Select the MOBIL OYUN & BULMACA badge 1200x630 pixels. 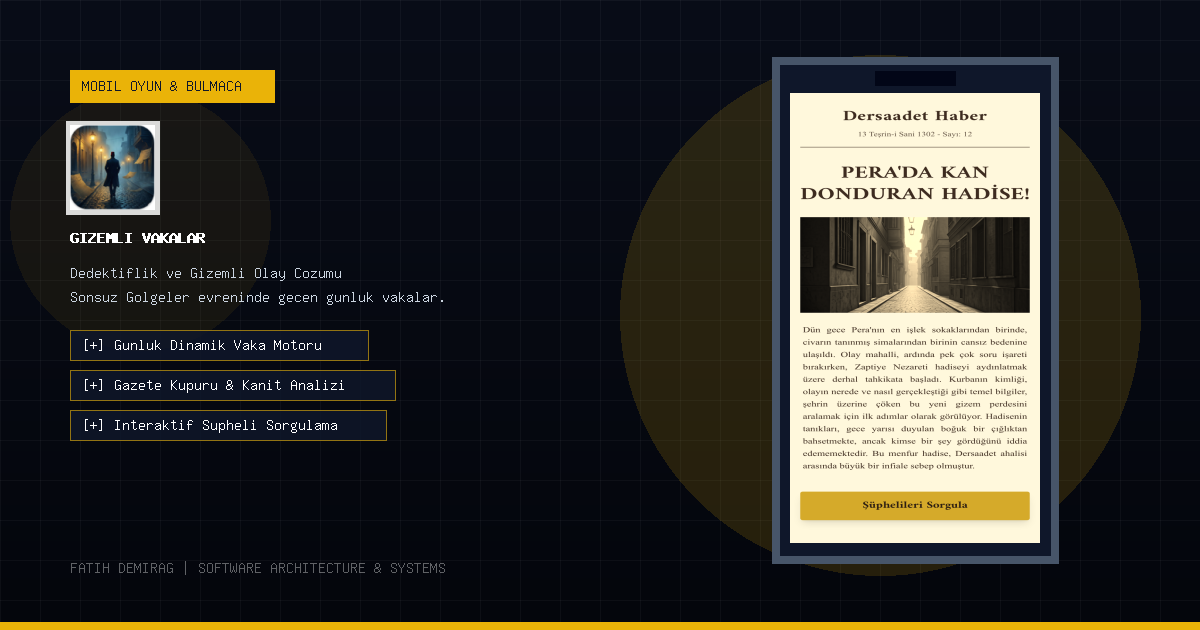pos(172,86)
